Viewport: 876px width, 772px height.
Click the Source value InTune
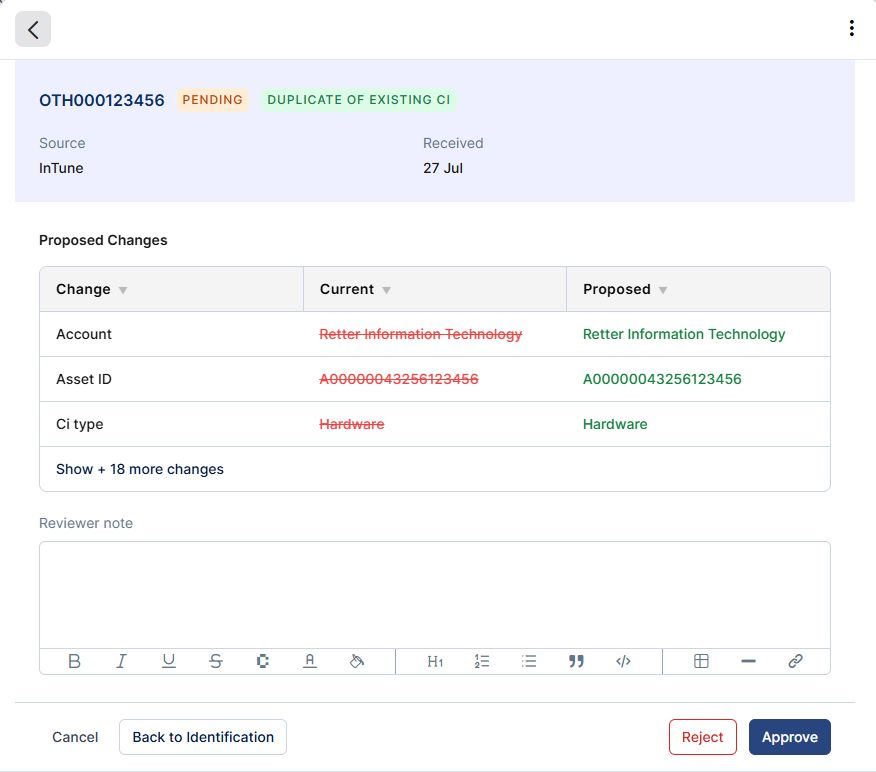coord(61,168)
